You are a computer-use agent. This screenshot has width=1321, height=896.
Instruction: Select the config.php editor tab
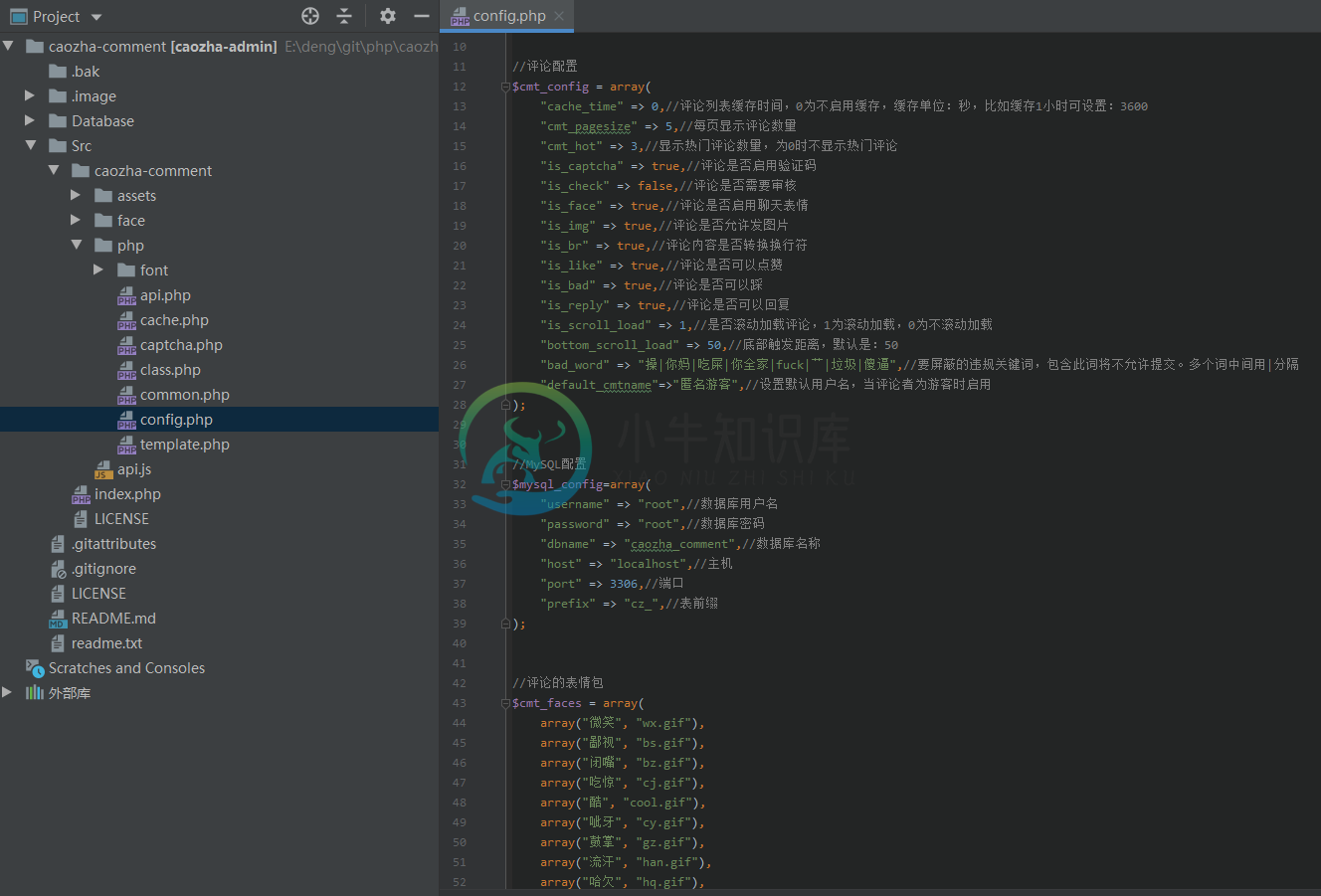coord(507,16)
